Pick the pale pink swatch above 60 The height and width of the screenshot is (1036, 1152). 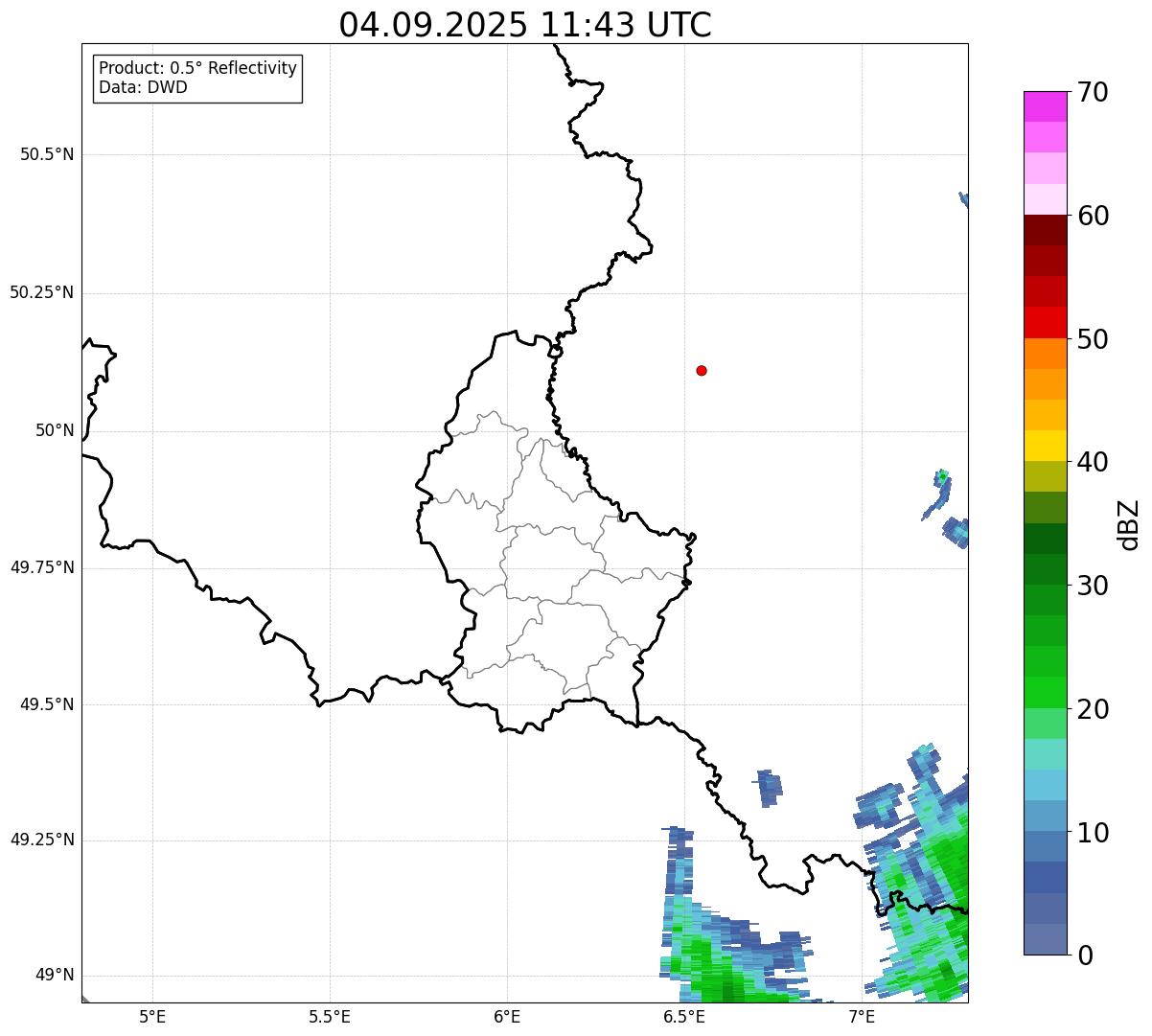[1045, 199]
